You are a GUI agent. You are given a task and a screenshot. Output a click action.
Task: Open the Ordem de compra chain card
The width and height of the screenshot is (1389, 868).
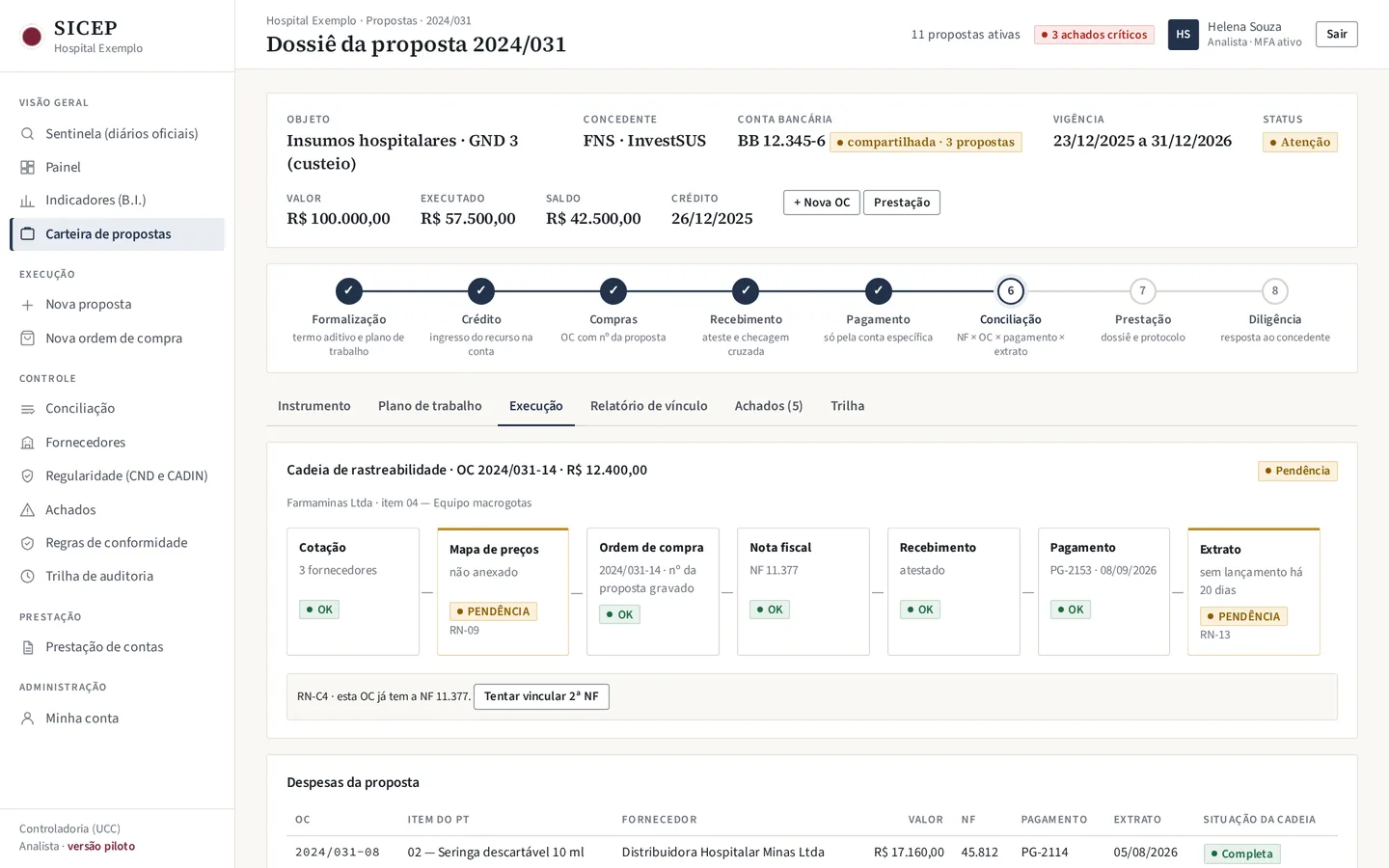[x=653, y=591]
